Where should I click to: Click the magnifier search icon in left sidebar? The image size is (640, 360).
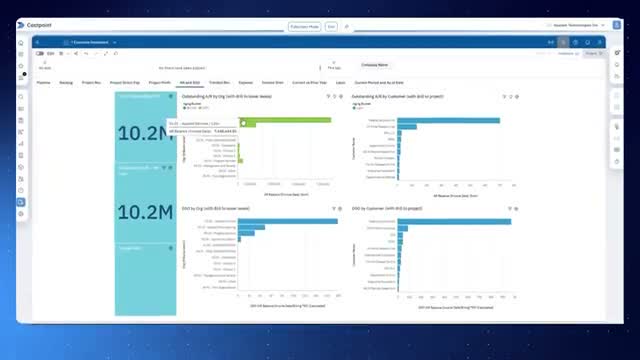[21, 97]
